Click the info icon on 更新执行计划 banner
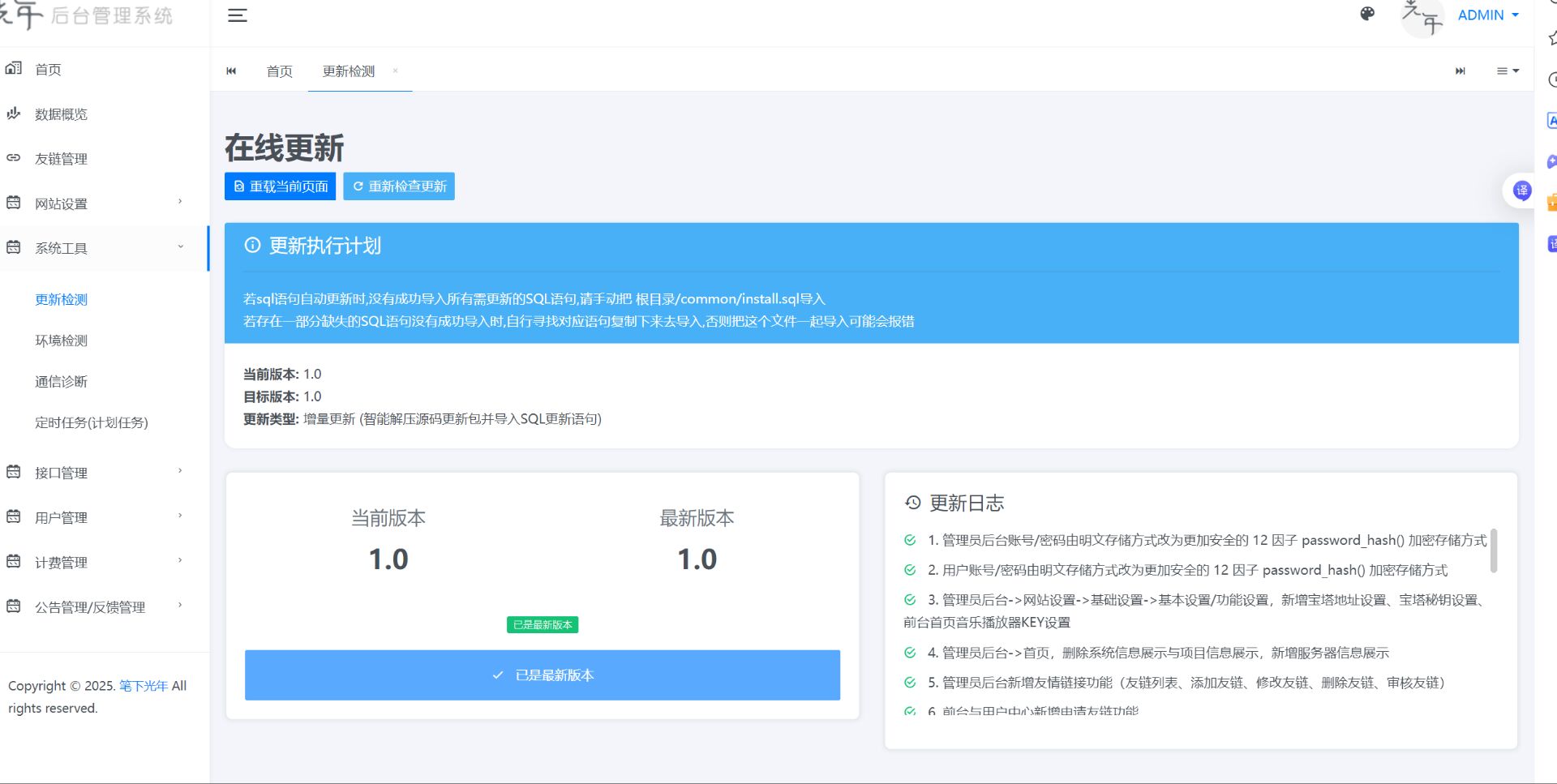 pyautogui.click(x=251, y=246)
